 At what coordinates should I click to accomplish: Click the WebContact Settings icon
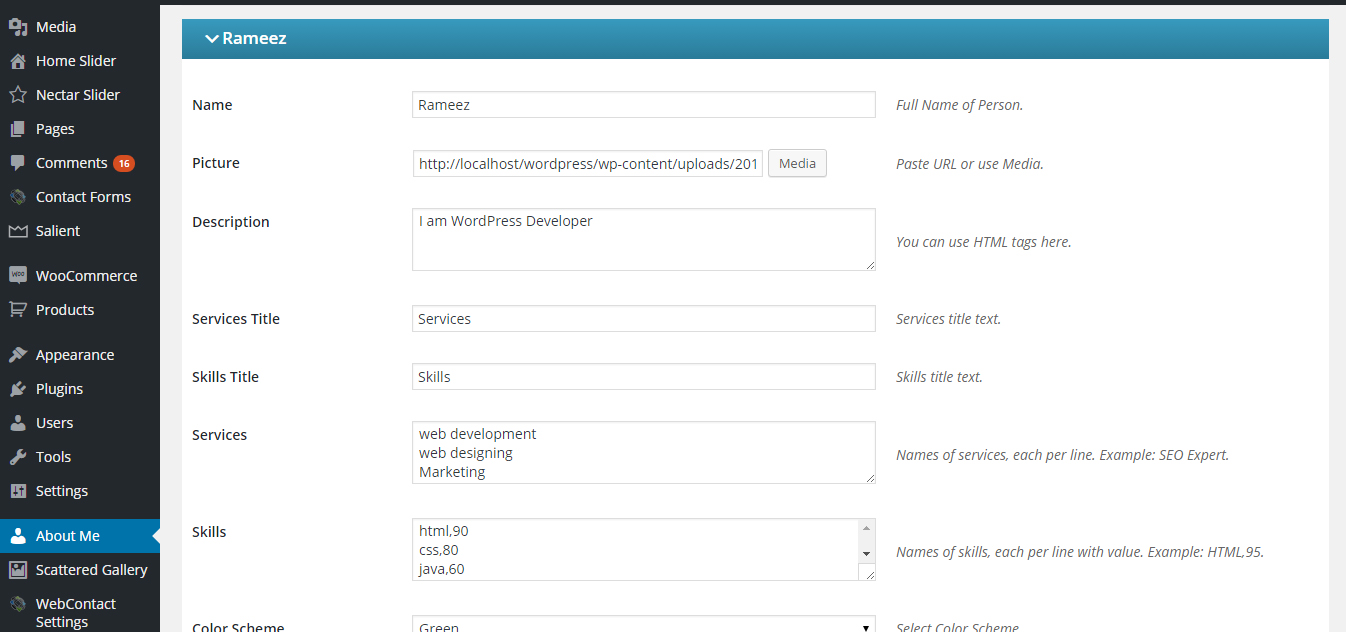[x=17, y=604]
